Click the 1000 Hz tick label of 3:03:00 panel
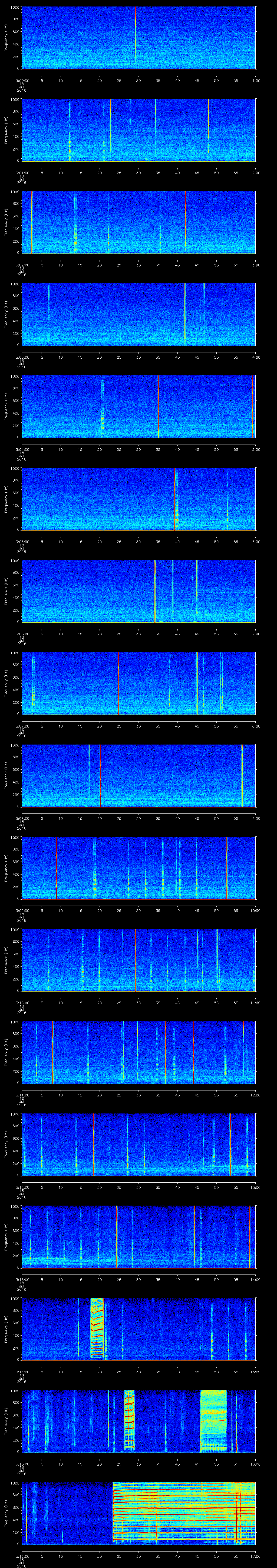This screenshot has height=1568, width=277. [15, 284]
